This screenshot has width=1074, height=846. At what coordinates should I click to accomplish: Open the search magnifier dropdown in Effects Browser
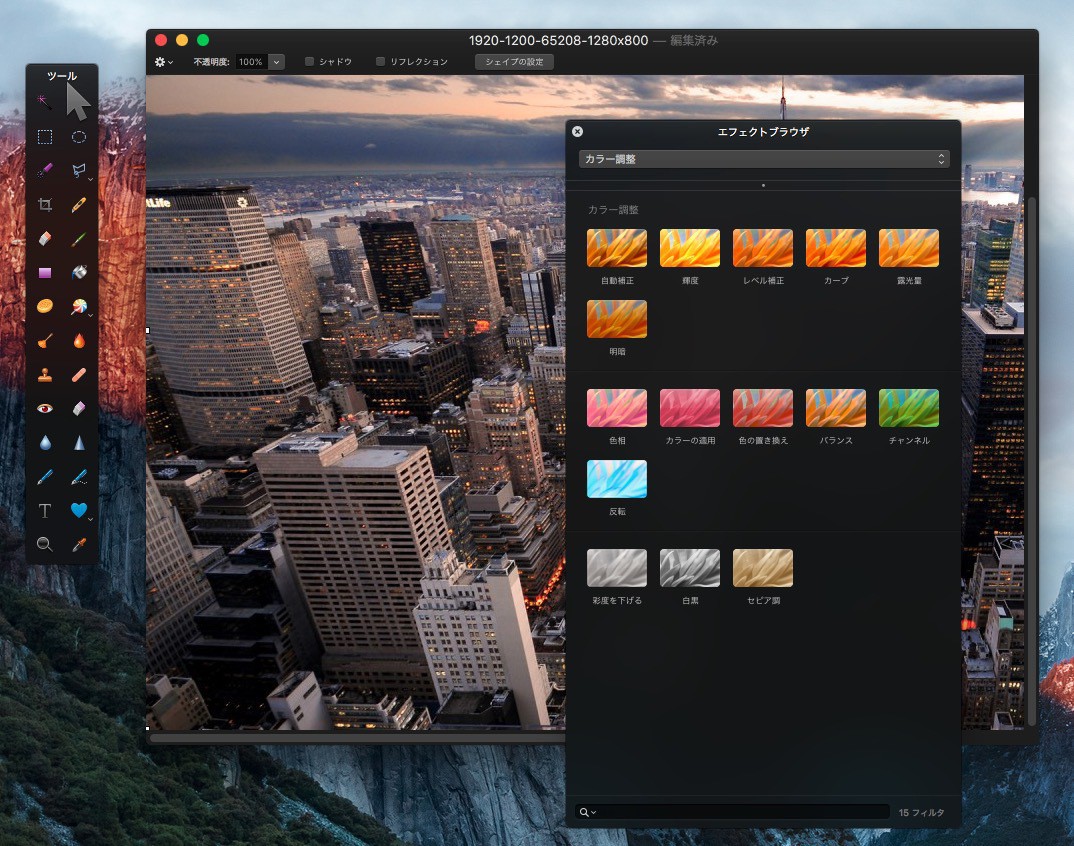pos(588,812)
